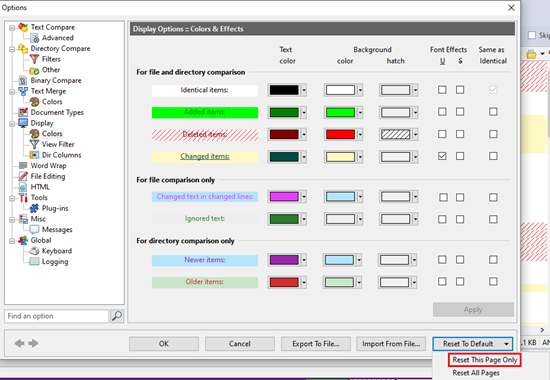Image resolution: width=550 pixels, height=380 pixels.
Task: Pick the purple Newer items text swatch
Action: click(x=284, y=260)
